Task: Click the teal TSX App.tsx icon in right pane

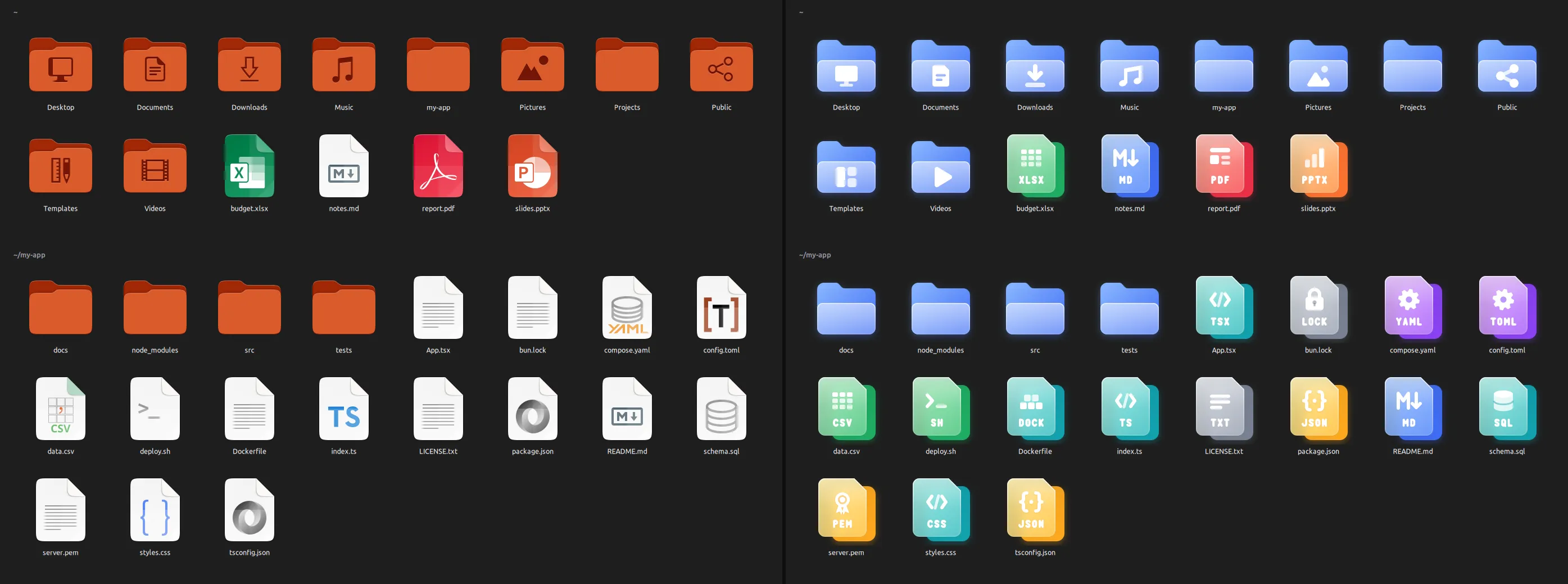Action: coord(1223,307)
